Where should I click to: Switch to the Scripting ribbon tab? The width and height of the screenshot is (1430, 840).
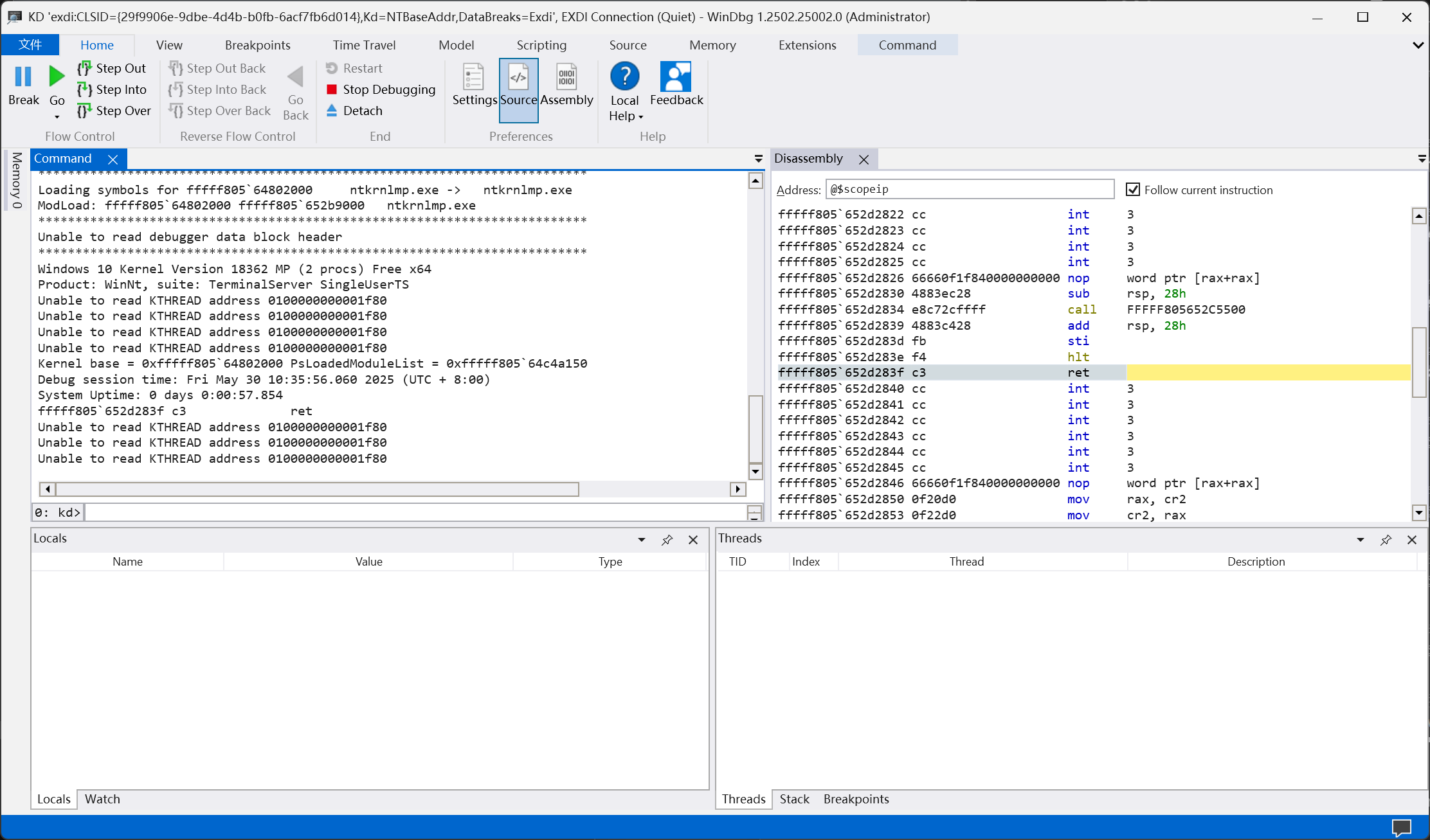(541, 45)
